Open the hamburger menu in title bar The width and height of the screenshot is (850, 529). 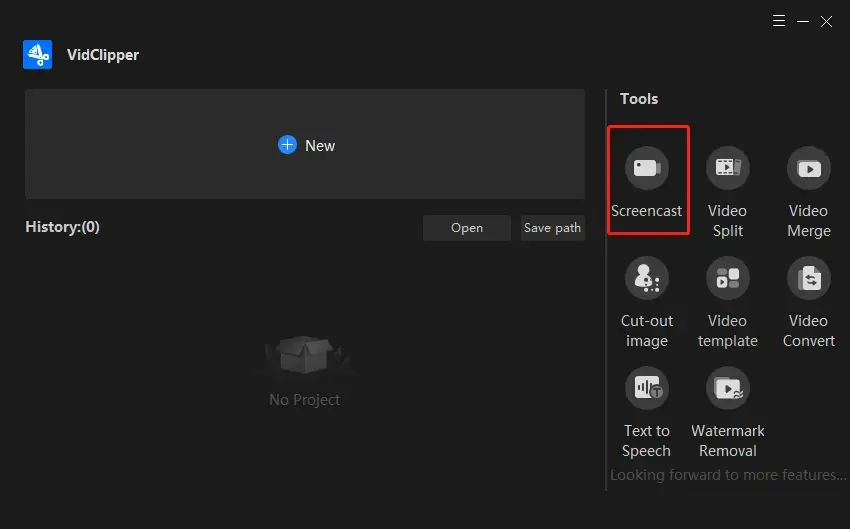click(779, 21)
